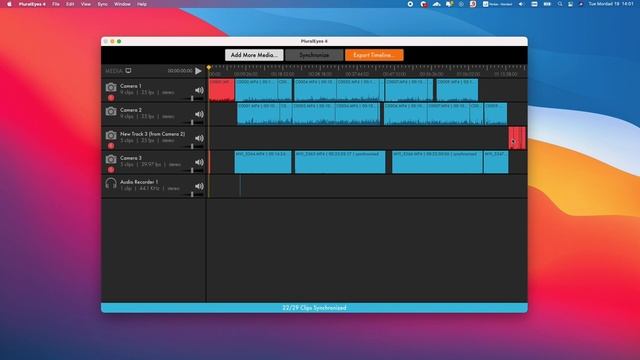Click the Export Timeline button
The image size is (640, 360).
[374, 55]
